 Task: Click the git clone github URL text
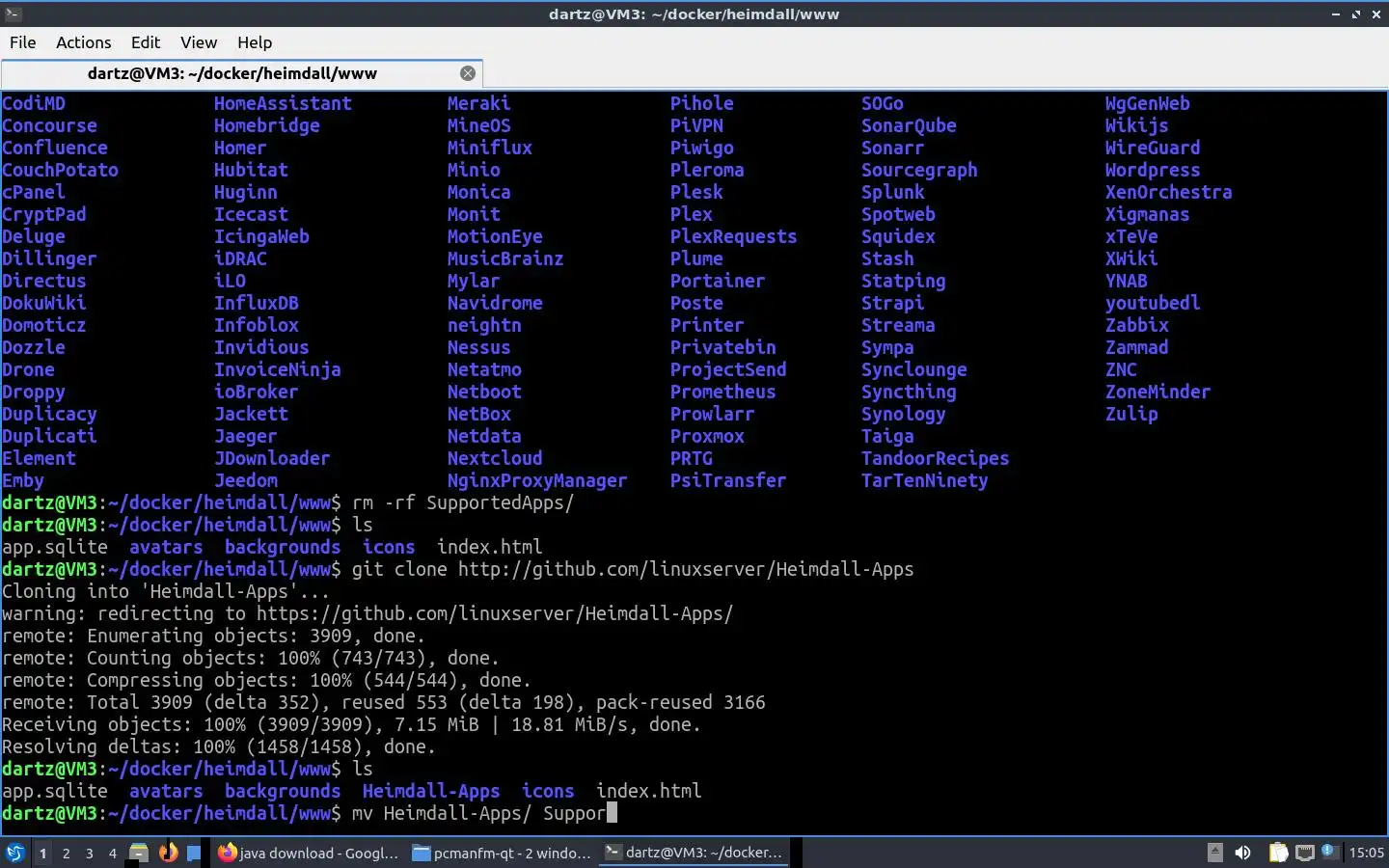tap(686, 569)
